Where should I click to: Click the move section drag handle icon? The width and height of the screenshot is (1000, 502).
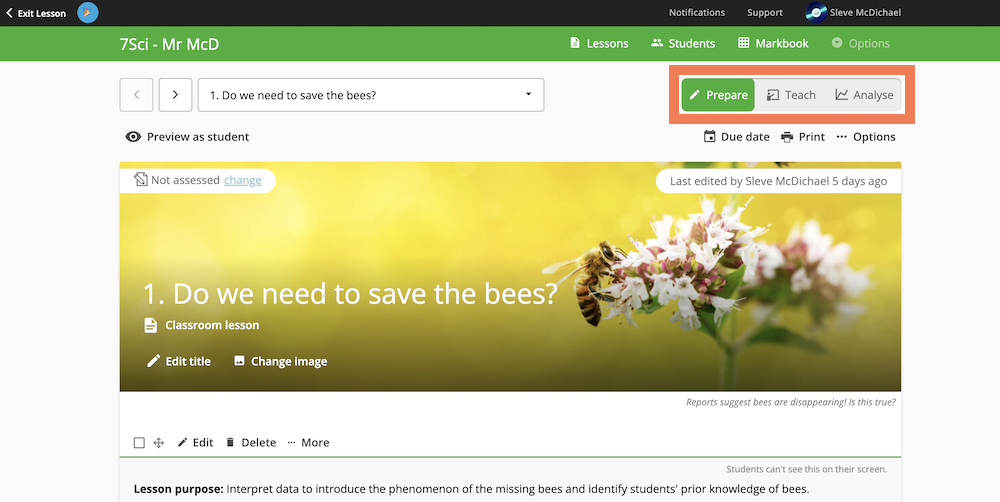tap(159, 443)
